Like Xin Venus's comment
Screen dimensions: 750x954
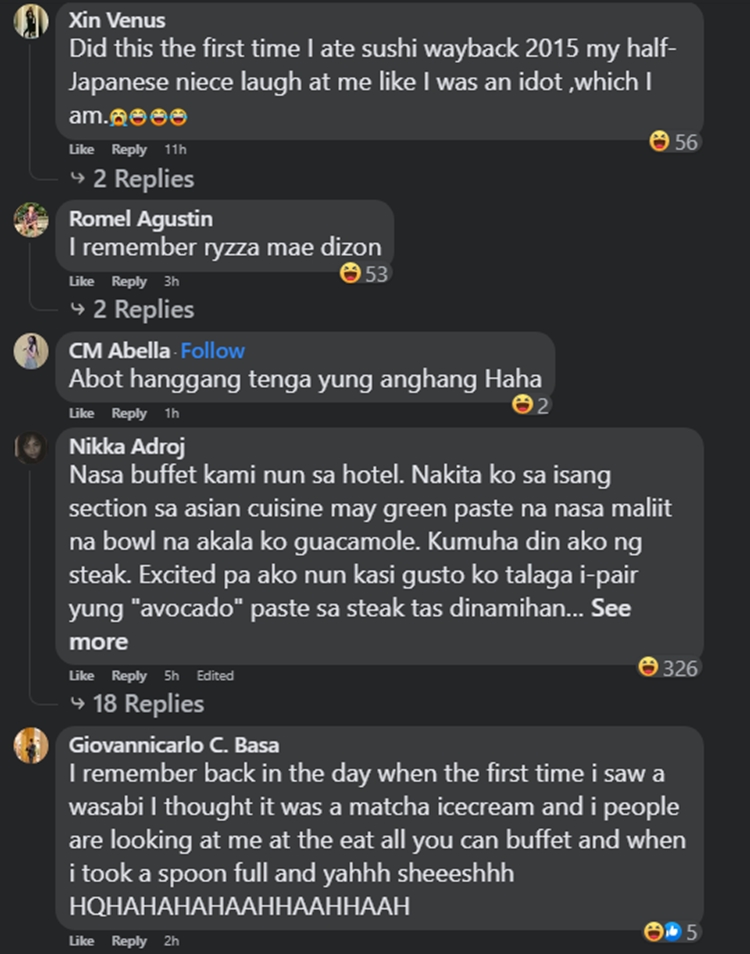pyautogui.click(x=81, y=150)
